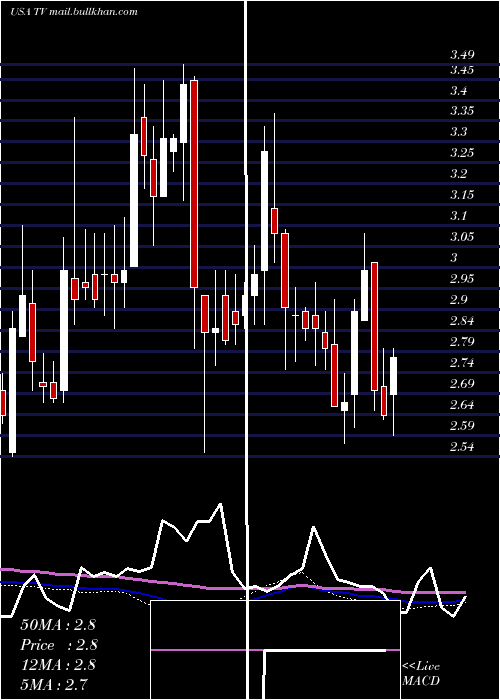
Task: Click the '5MA : 2.7' readout
Action: point(54,684)
